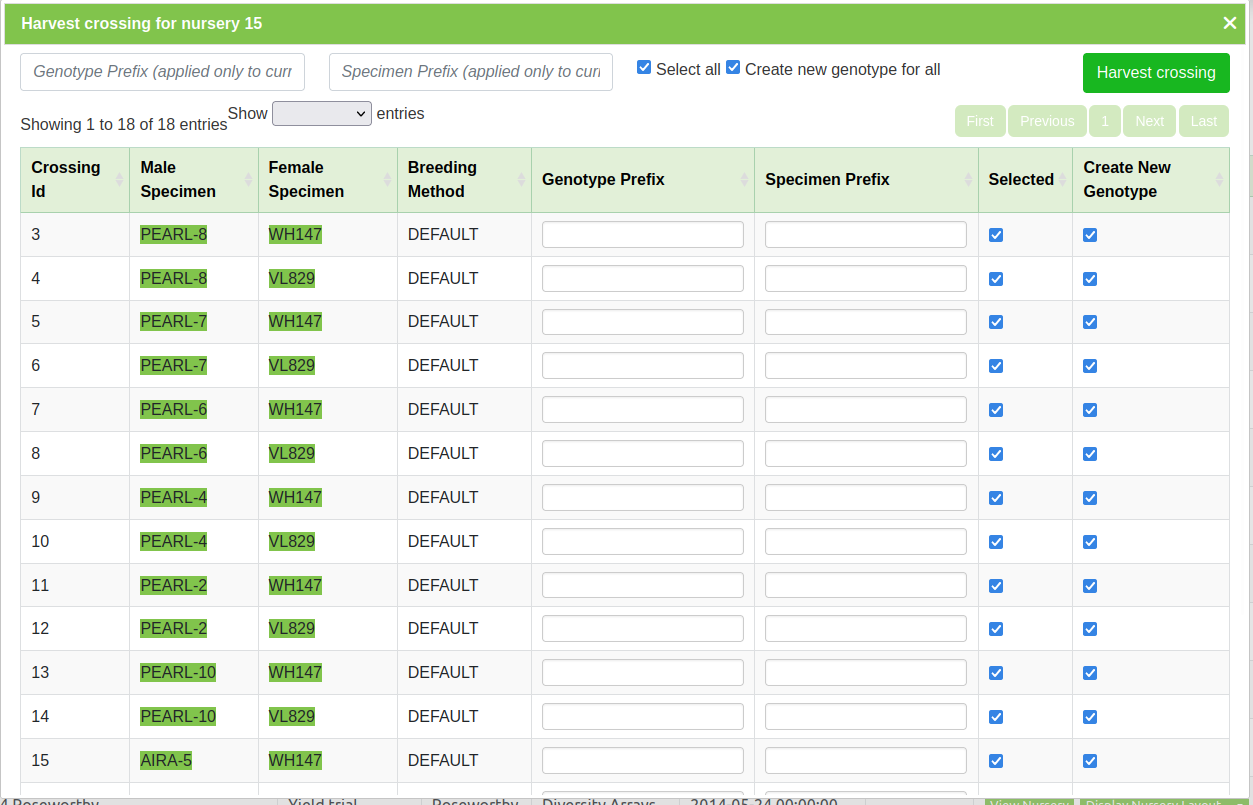Toggle the Select all checkbox

(x=644, y=68)
